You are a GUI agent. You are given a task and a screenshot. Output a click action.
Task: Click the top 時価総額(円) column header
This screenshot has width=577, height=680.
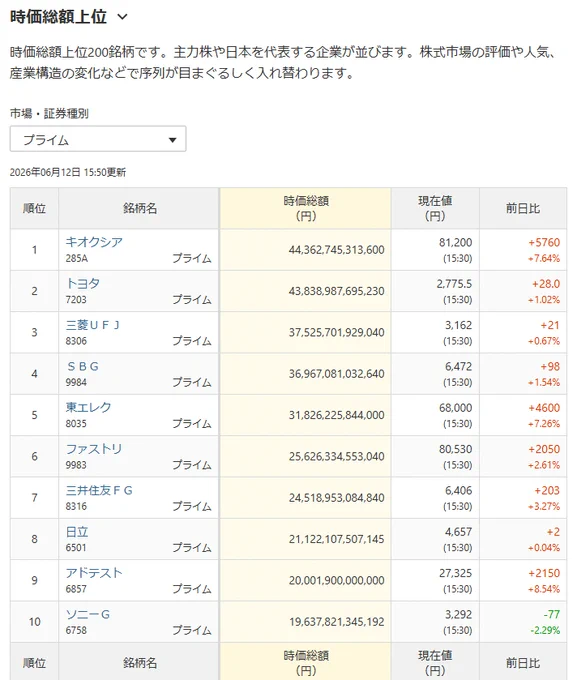coord(305,208)
